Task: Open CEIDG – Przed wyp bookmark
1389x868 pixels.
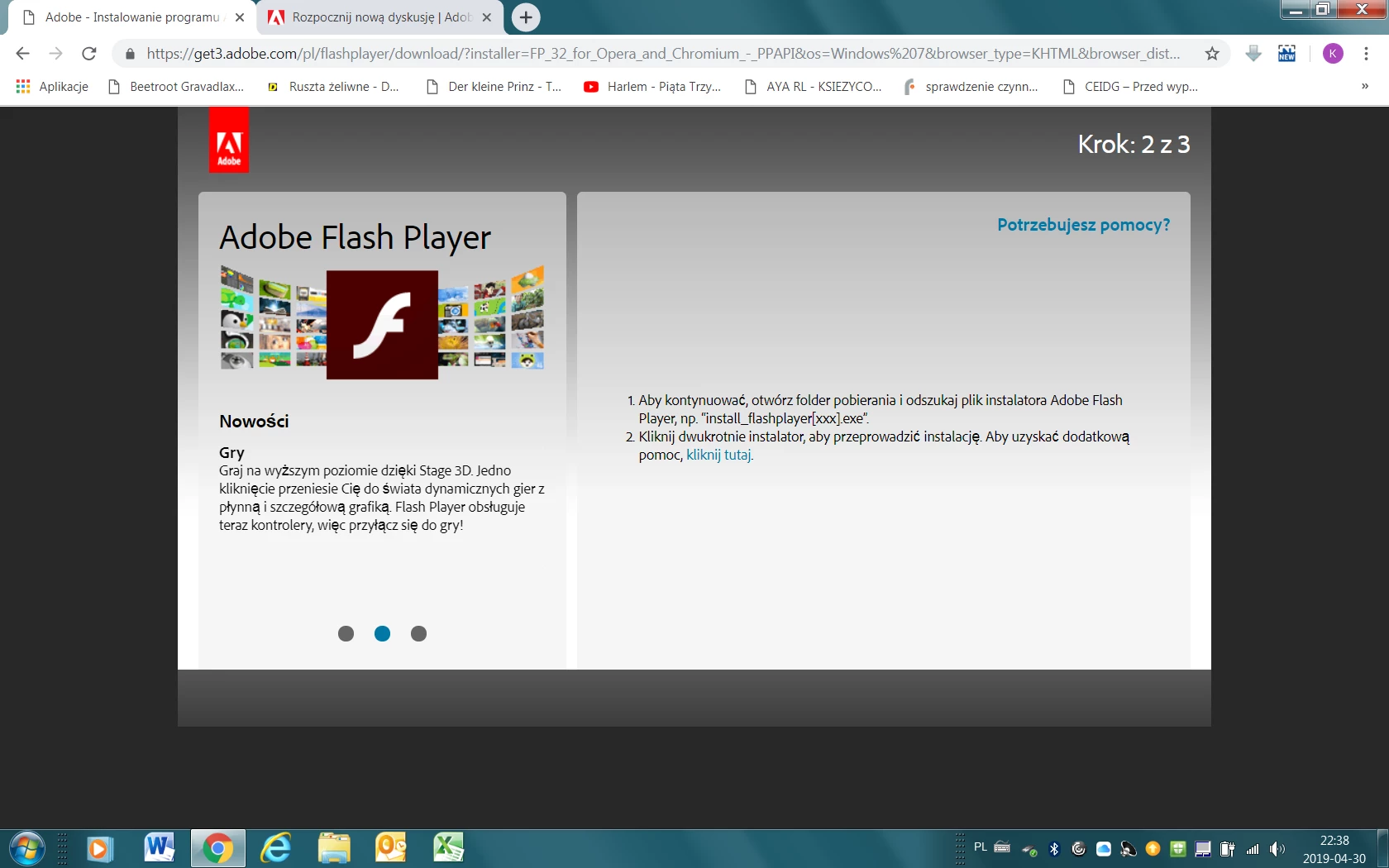Action: [x=1130, y=87]
